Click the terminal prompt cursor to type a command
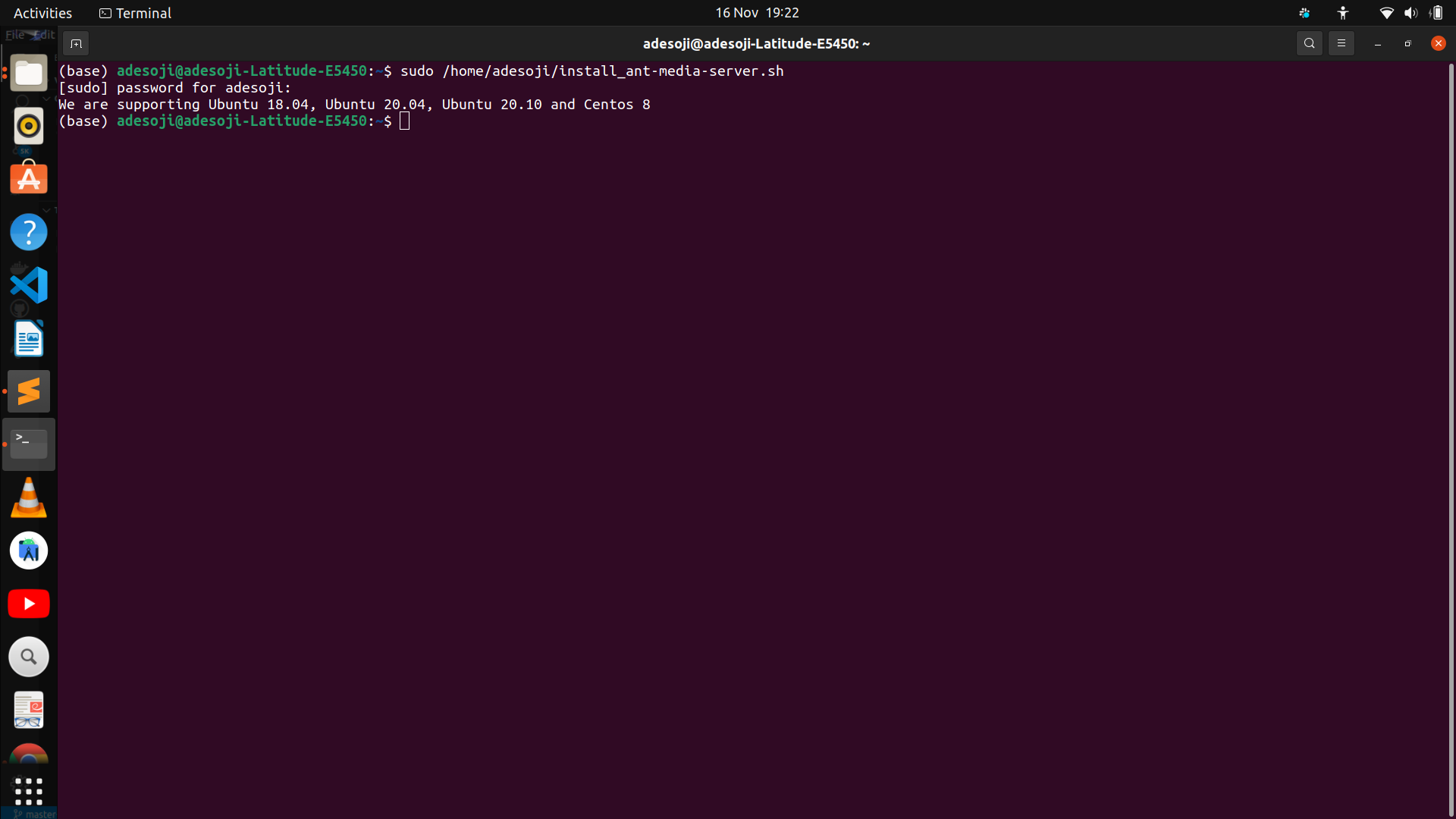The height and width of the screenshot is (819, 1456). [x=404, y=121]
